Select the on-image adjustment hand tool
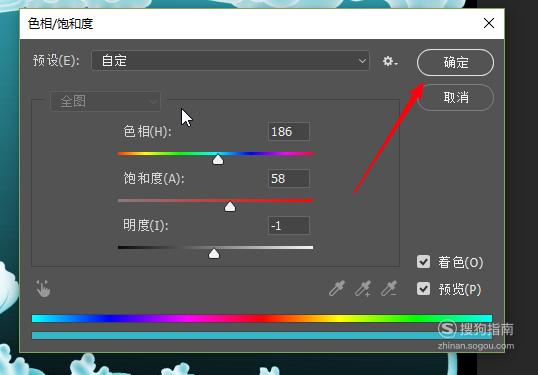Screen dimensions: 538x375 tap(43, 289)
